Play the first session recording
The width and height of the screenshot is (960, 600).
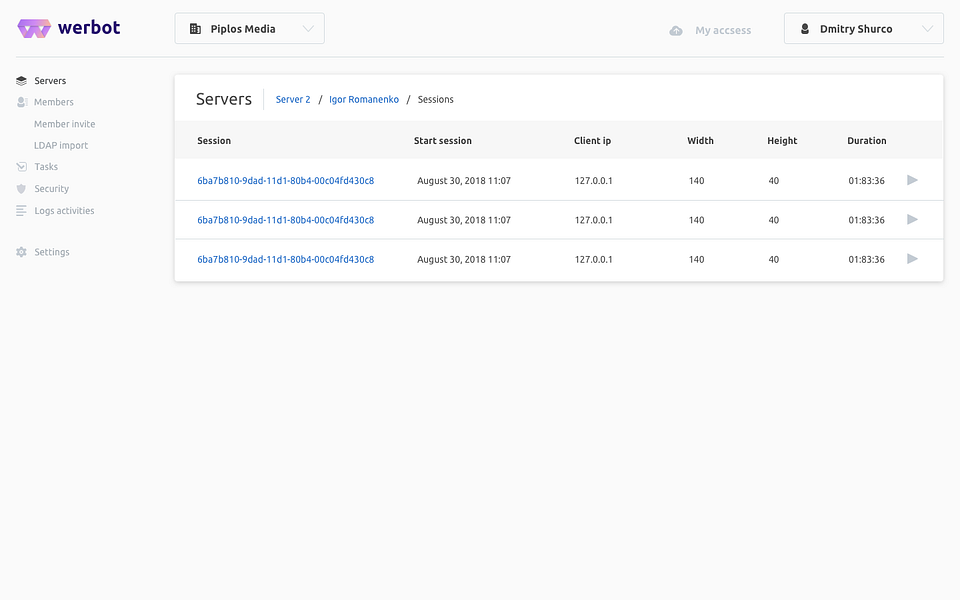pyautogui.click(x=912, y=180)
